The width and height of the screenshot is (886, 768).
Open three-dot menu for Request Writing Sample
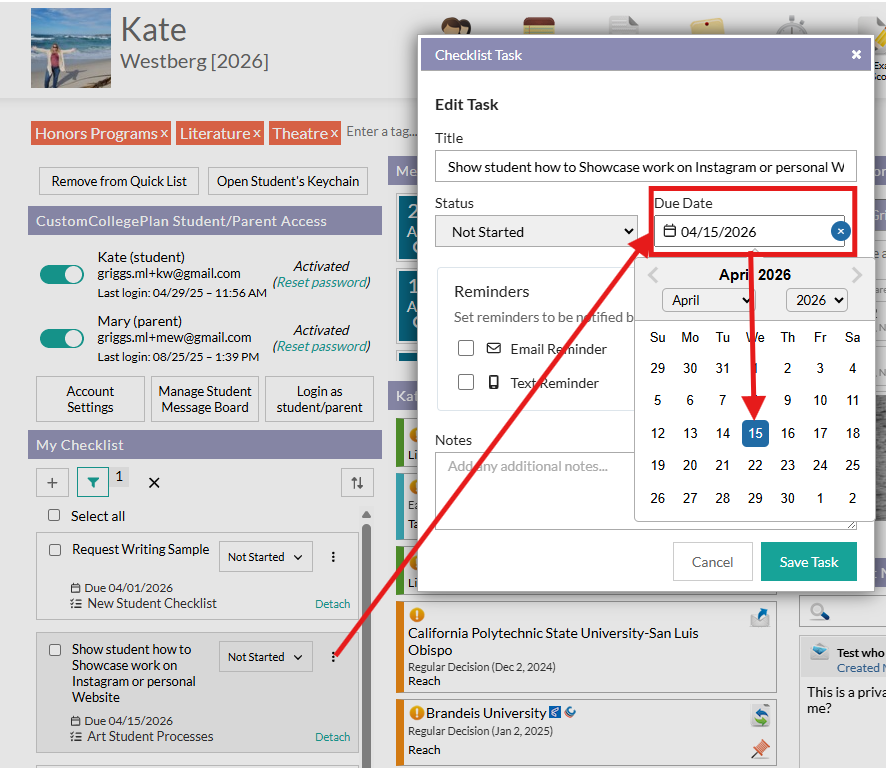click(334, 557)
